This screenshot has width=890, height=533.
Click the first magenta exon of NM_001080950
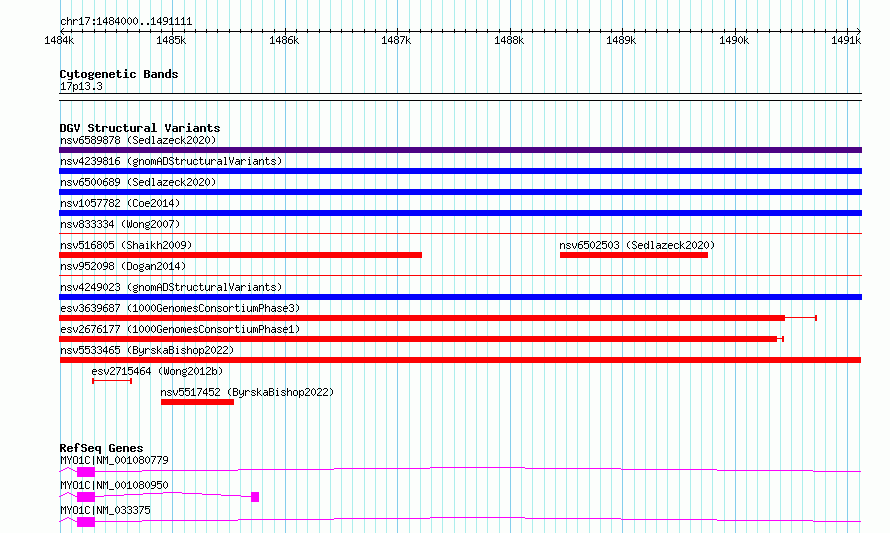point(86,497)
